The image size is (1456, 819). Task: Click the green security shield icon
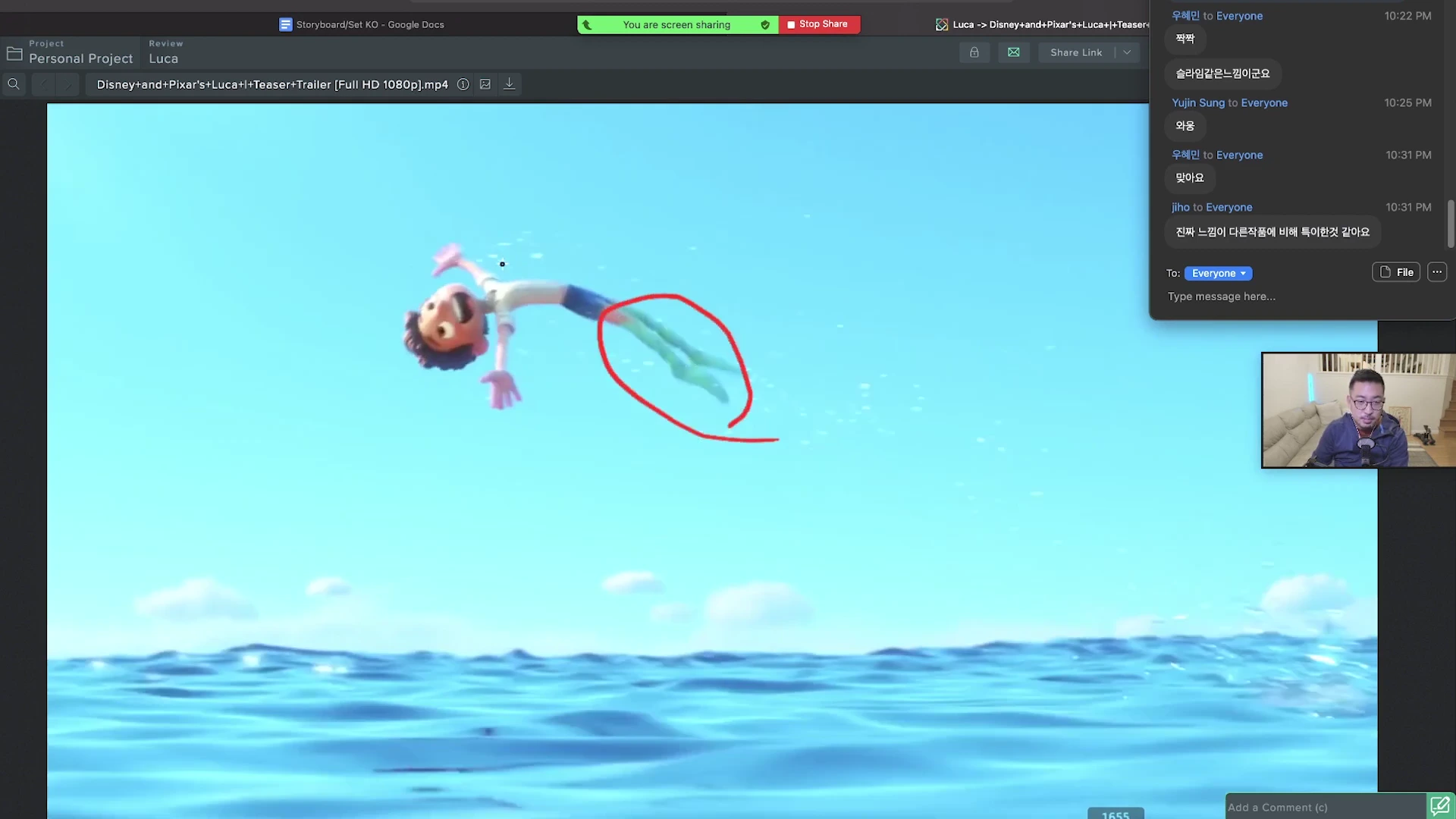tap(765, 25)
